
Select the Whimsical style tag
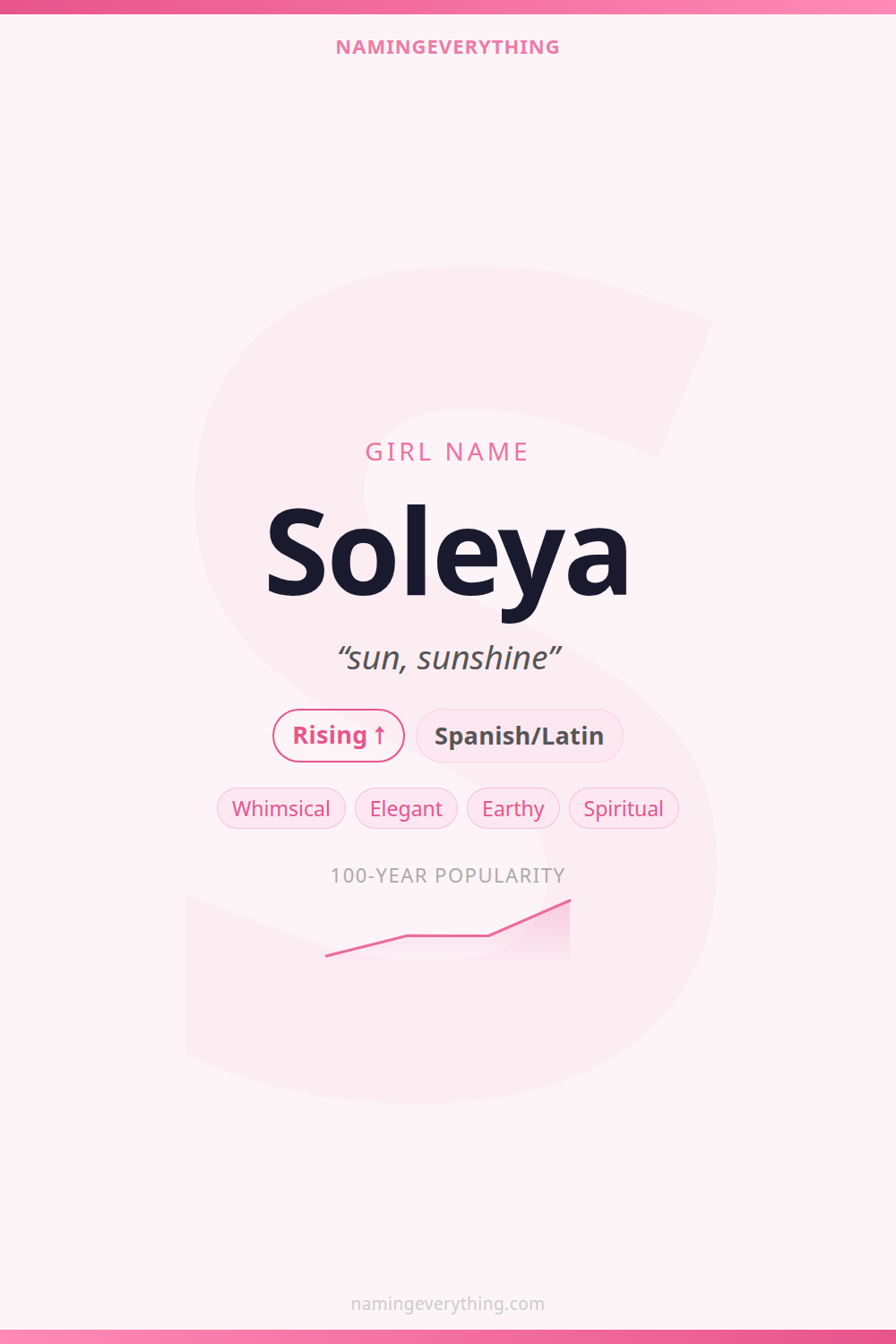[281, 809]
